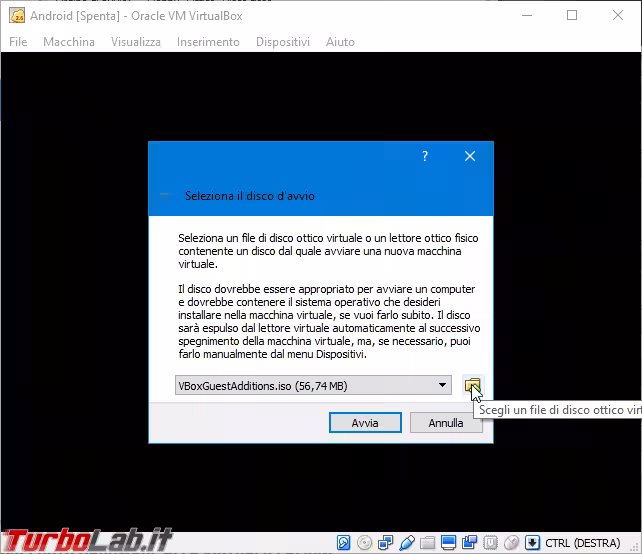
Task: Click the mouse integration status icon
Action: coord(510,543)
